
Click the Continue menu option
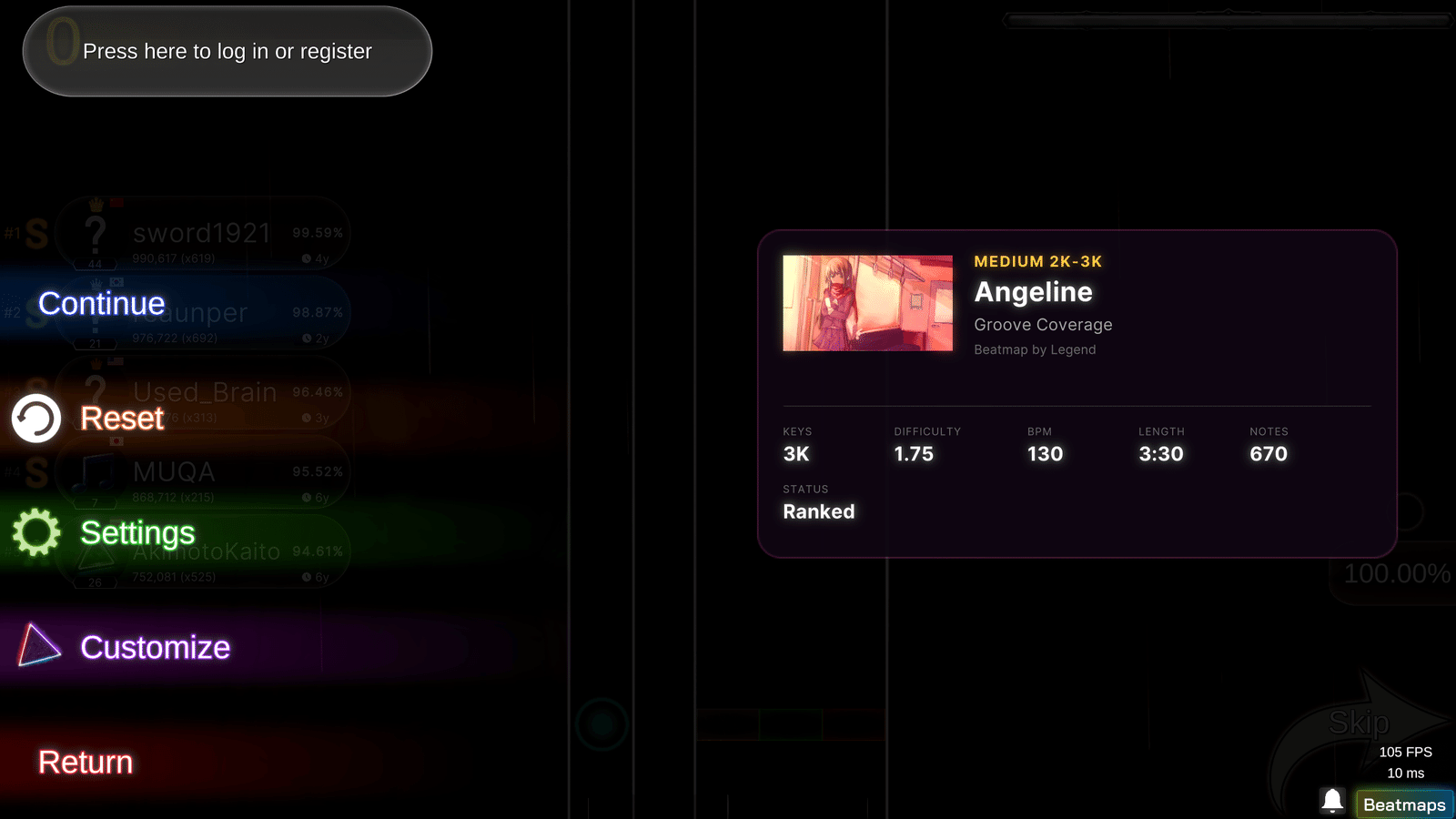tap(102, 304)
